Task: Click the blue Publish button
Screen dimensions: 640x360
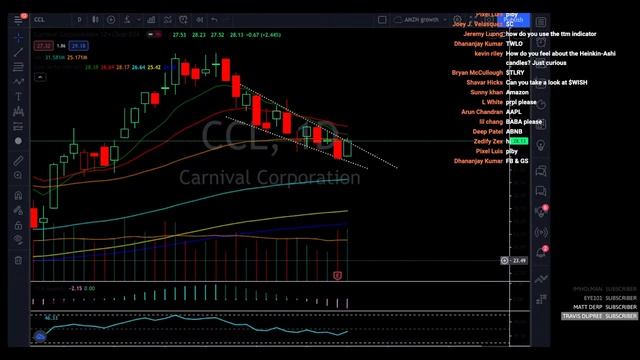Action: pos(514,20)
